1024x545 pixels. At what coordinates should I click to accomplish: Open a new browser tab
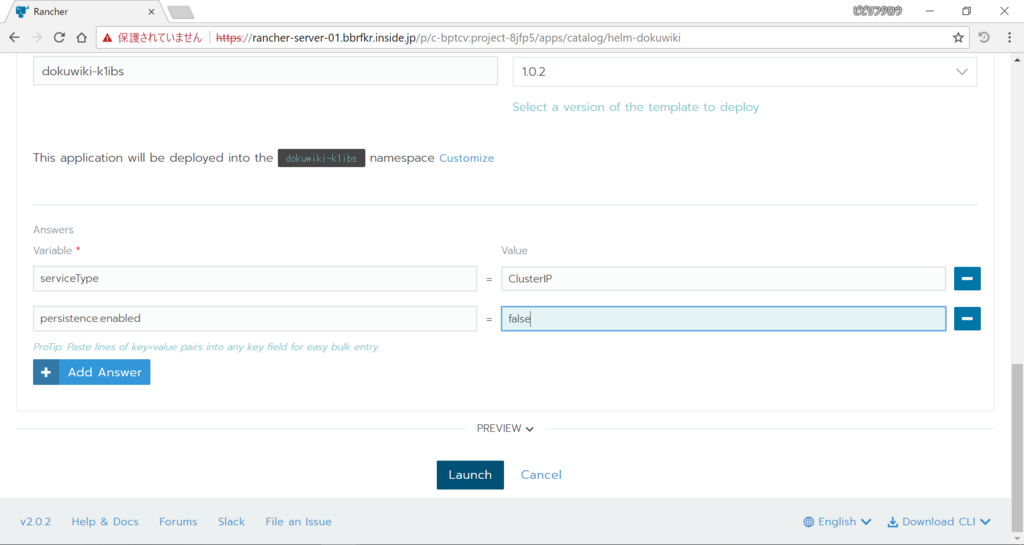180,12
